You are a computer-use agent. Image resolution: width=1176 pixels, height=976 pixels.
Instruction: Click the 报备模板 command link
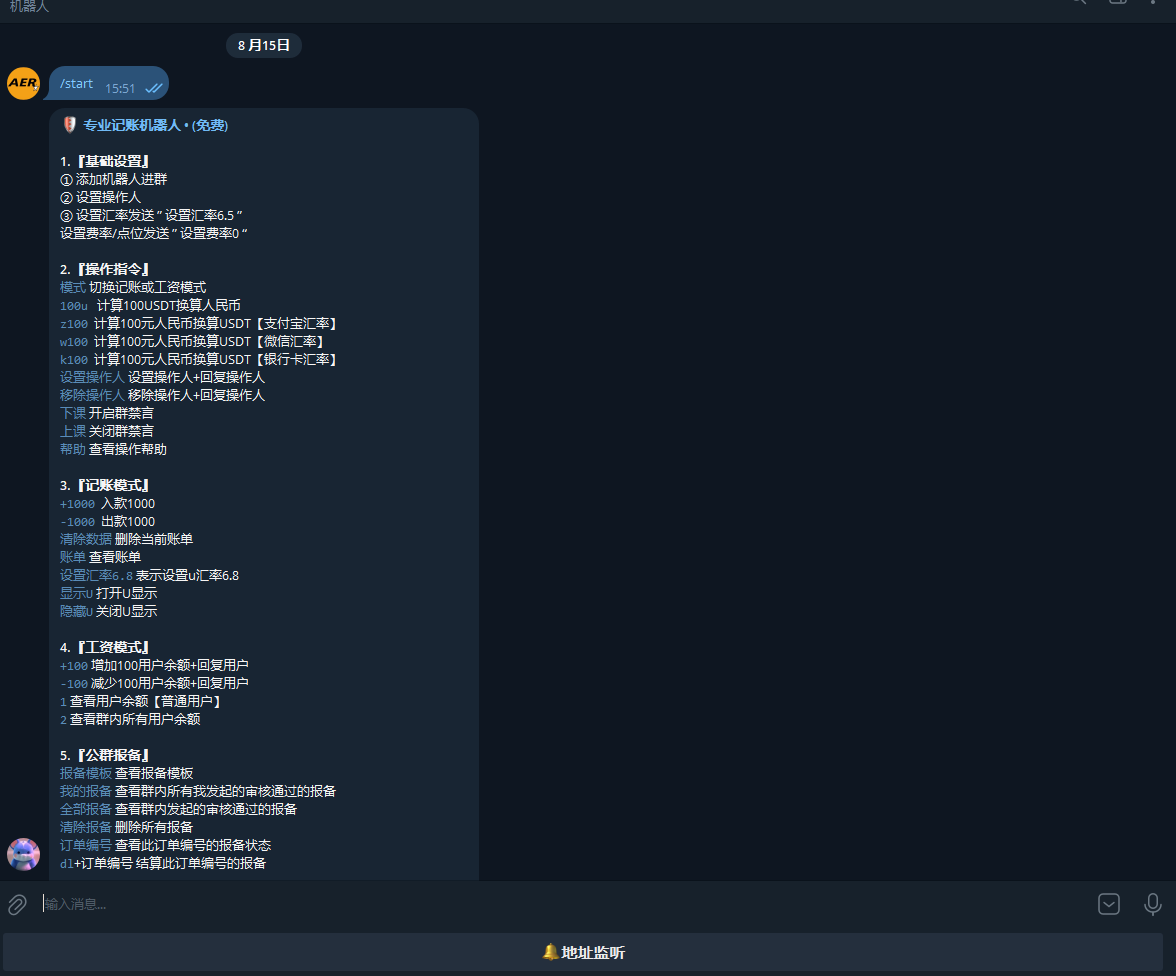[86, 773]
